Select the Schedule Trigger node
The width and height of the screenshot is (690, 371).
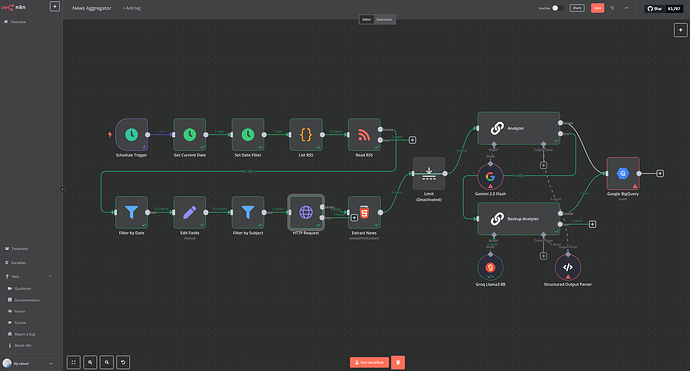[x=131, y=135]
